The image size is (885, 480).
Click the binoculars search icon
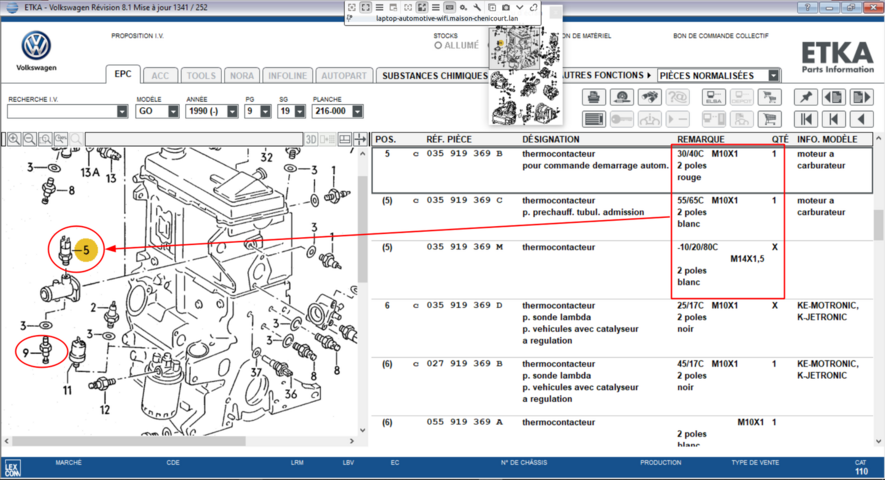pos(650,97)
